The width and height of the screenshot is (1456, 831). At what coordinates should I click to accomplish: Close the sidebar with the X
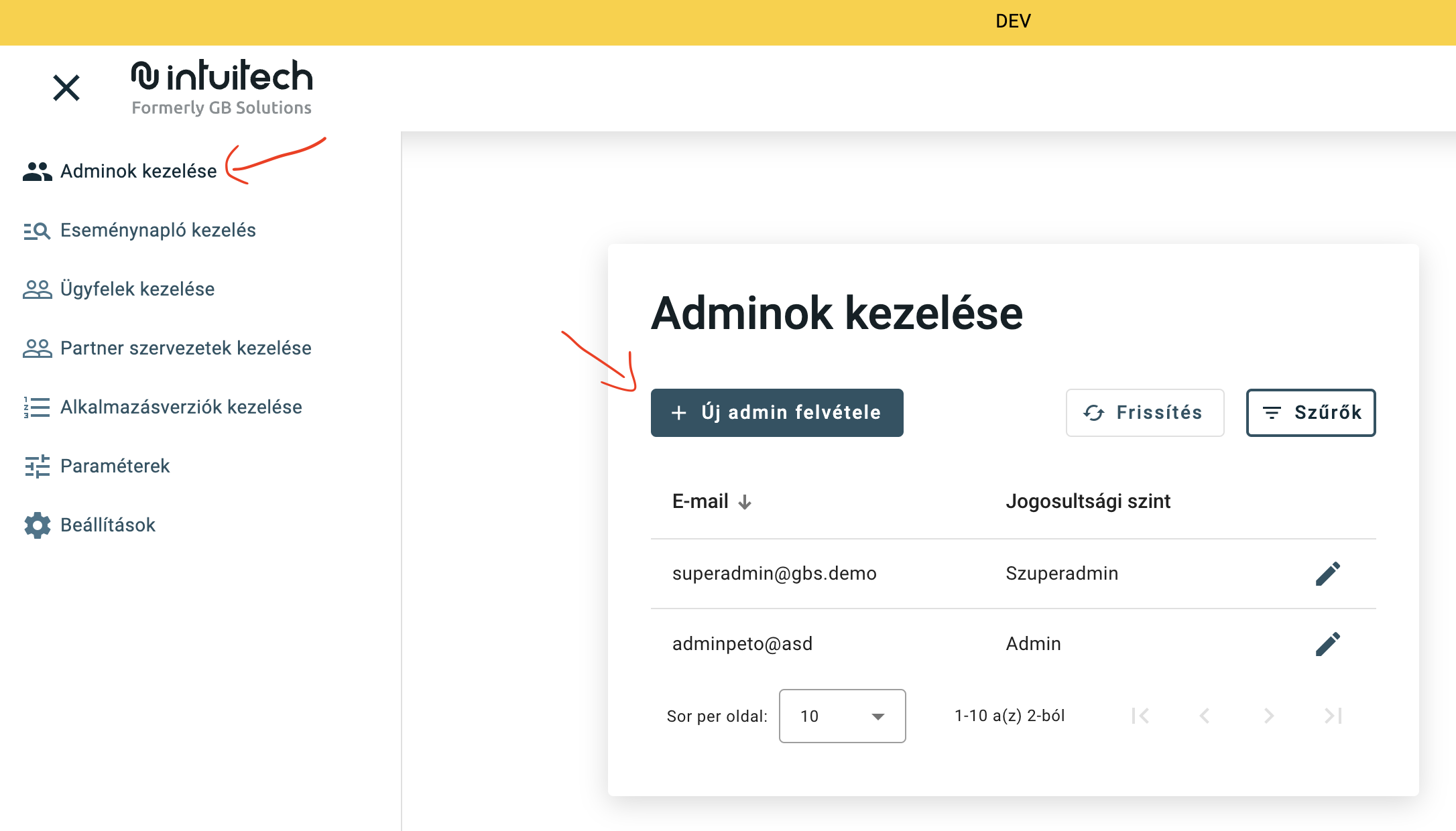66,87
